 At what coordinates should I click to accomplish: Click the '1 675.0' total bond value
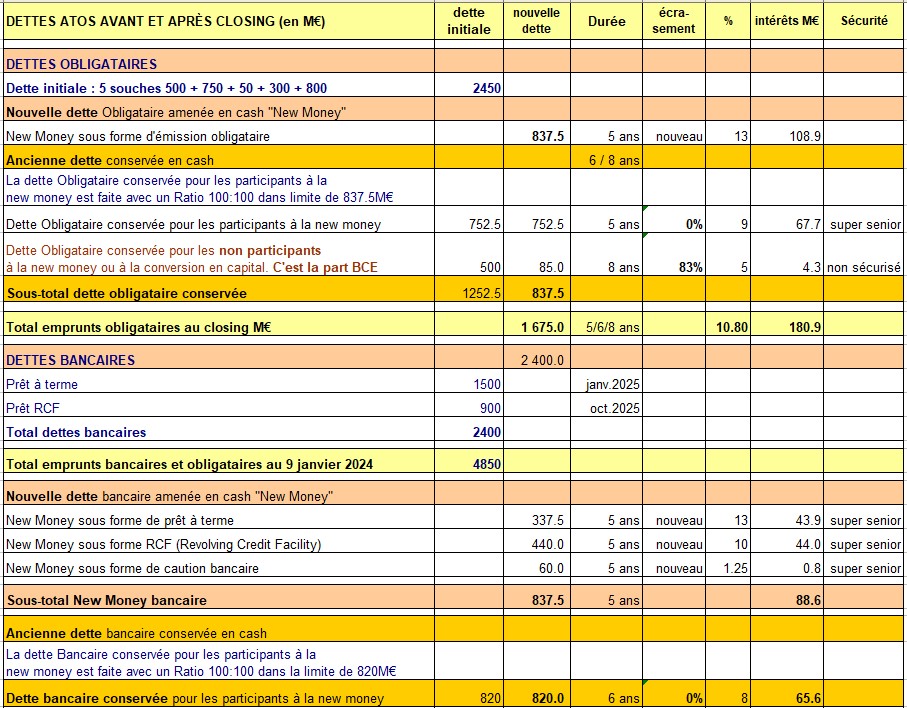[542, 327]
